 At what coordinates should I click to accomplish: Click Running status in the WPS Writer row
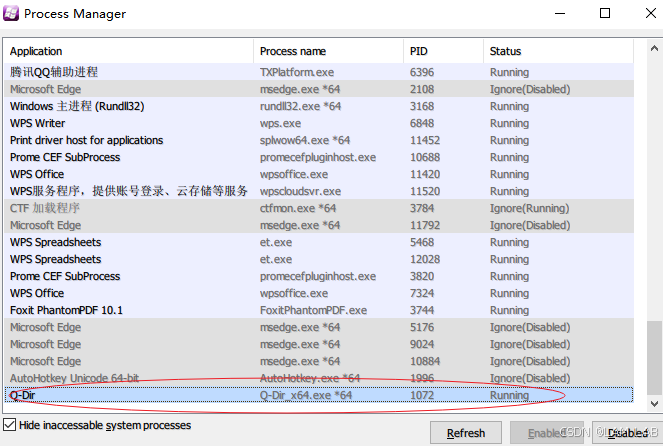[x=509, y=123]
